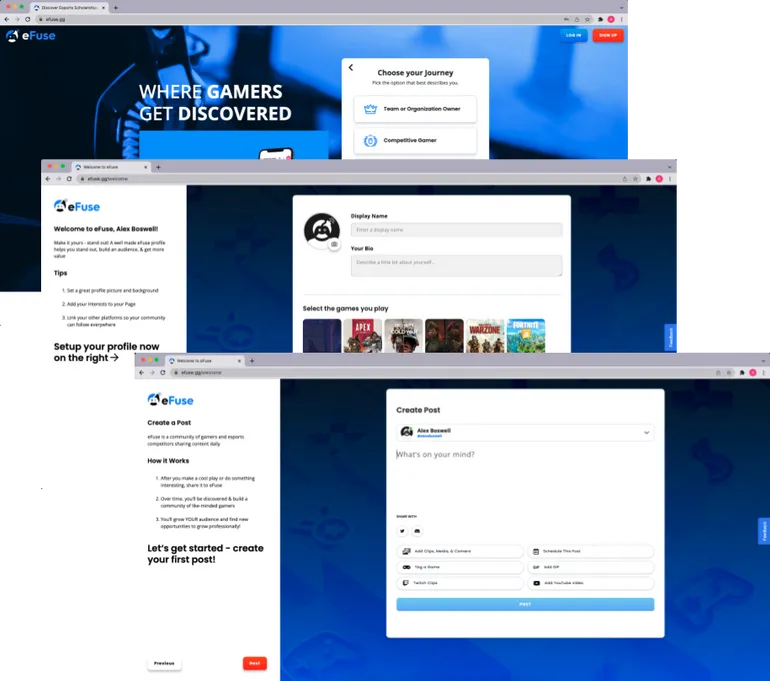Open extensions puzzle icon in front window
The width and height of the screenshot is (770, 681).
tap(742, 373)
